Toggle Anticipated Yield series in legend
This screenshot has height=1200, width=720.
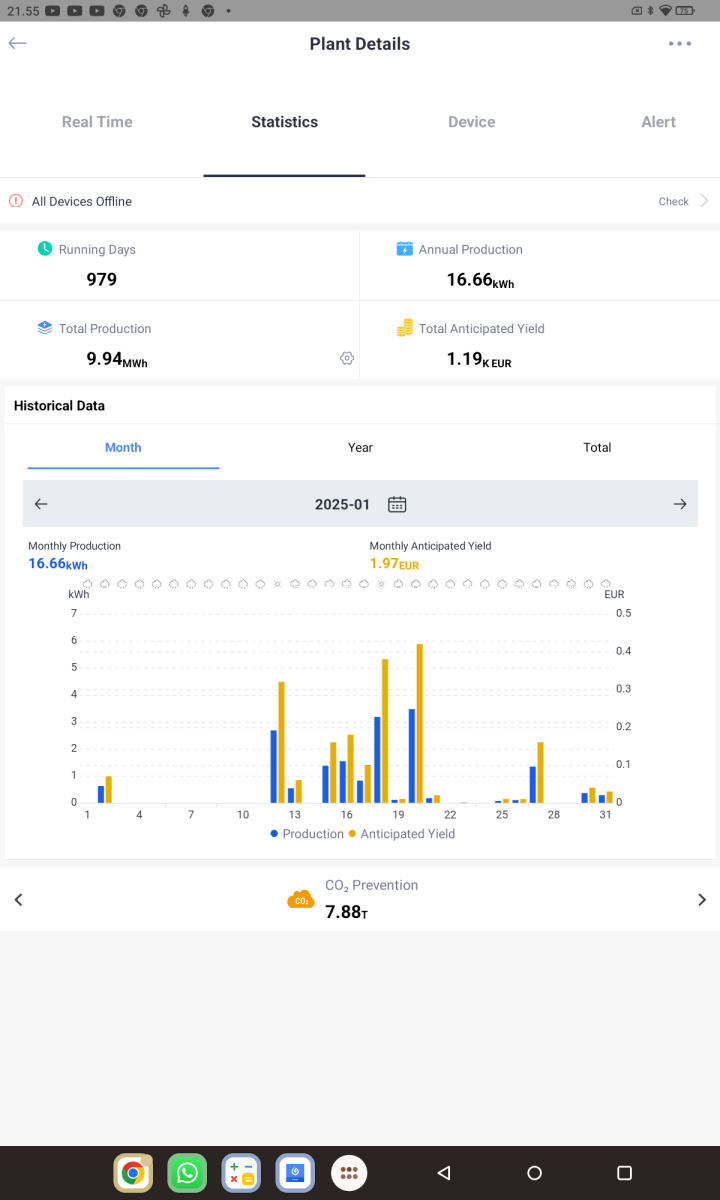point(401,834)
